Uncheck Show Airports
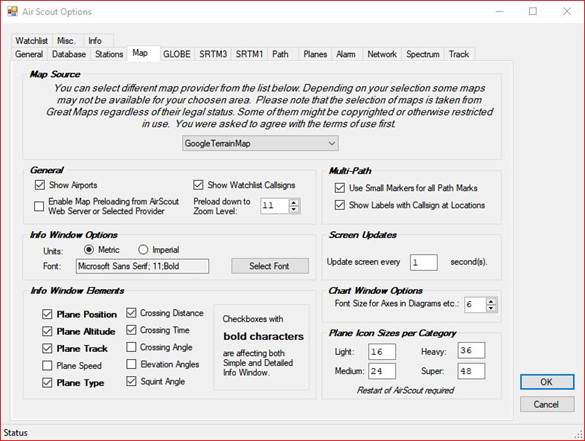585x441 pixels. (40, 185)
